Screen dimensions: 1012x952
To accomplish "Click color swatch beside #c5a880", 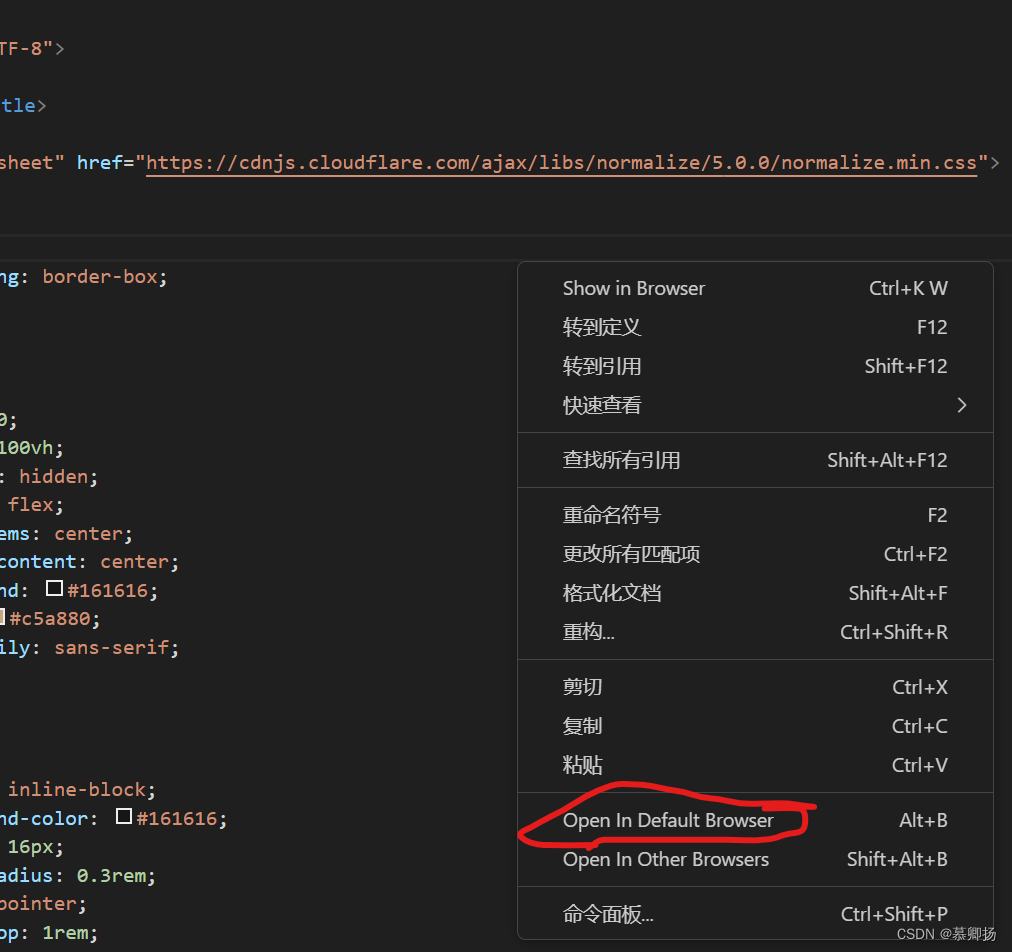I will tap(2, 616).
